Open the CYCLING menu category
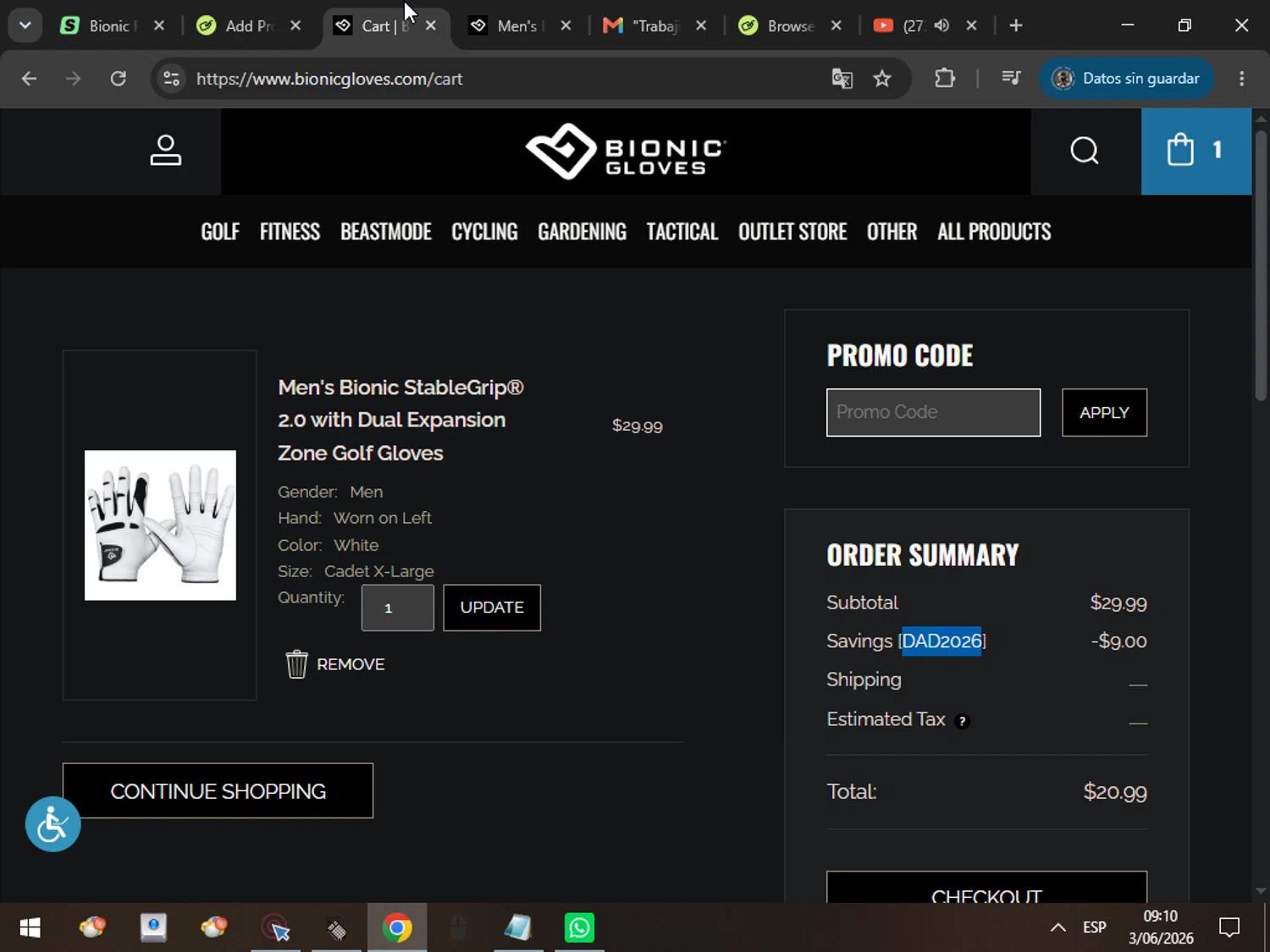The image size is (1270, 952). click(484, 232)
